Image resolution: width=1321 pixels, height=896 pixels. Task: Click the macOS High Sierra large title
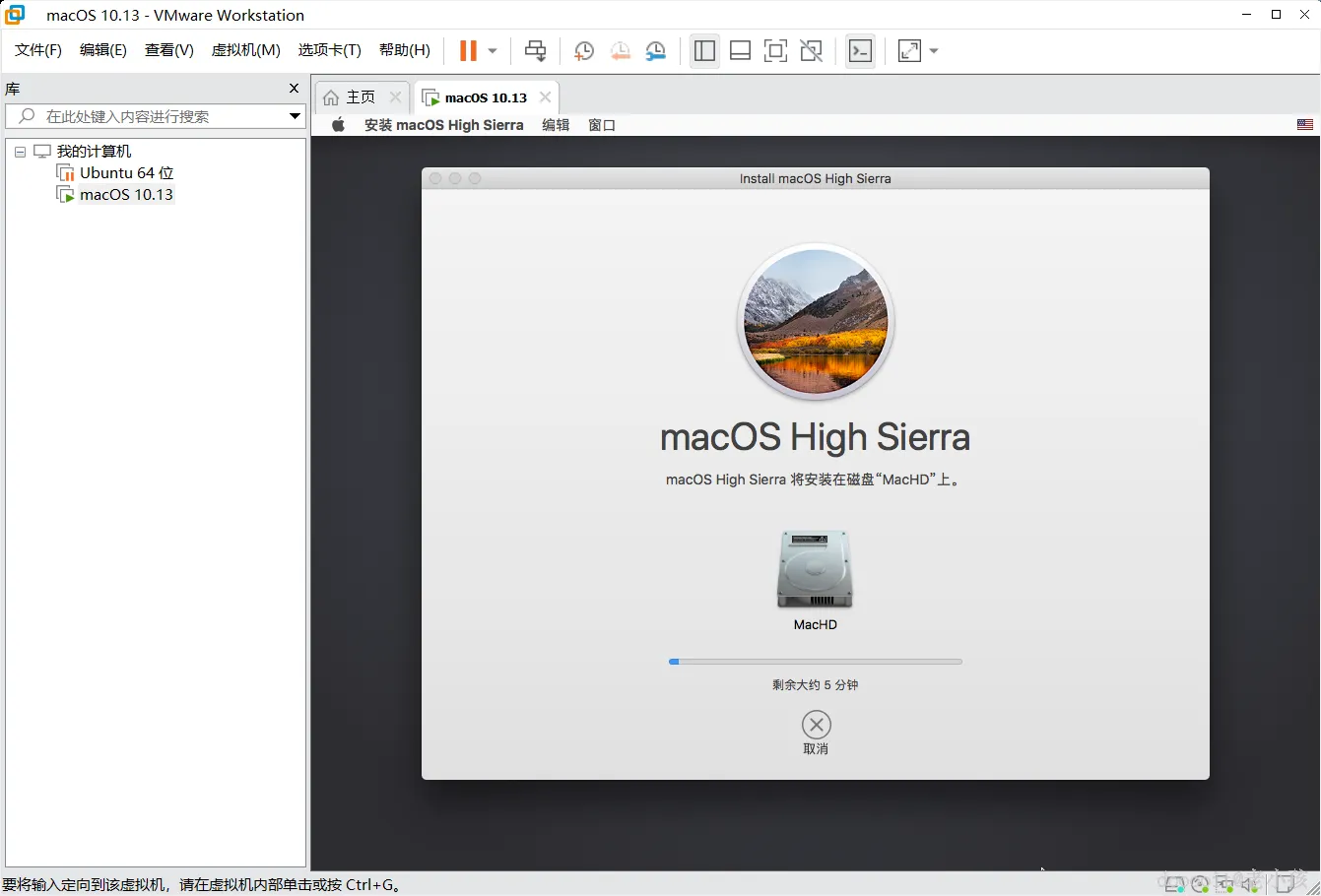[816, 437]
